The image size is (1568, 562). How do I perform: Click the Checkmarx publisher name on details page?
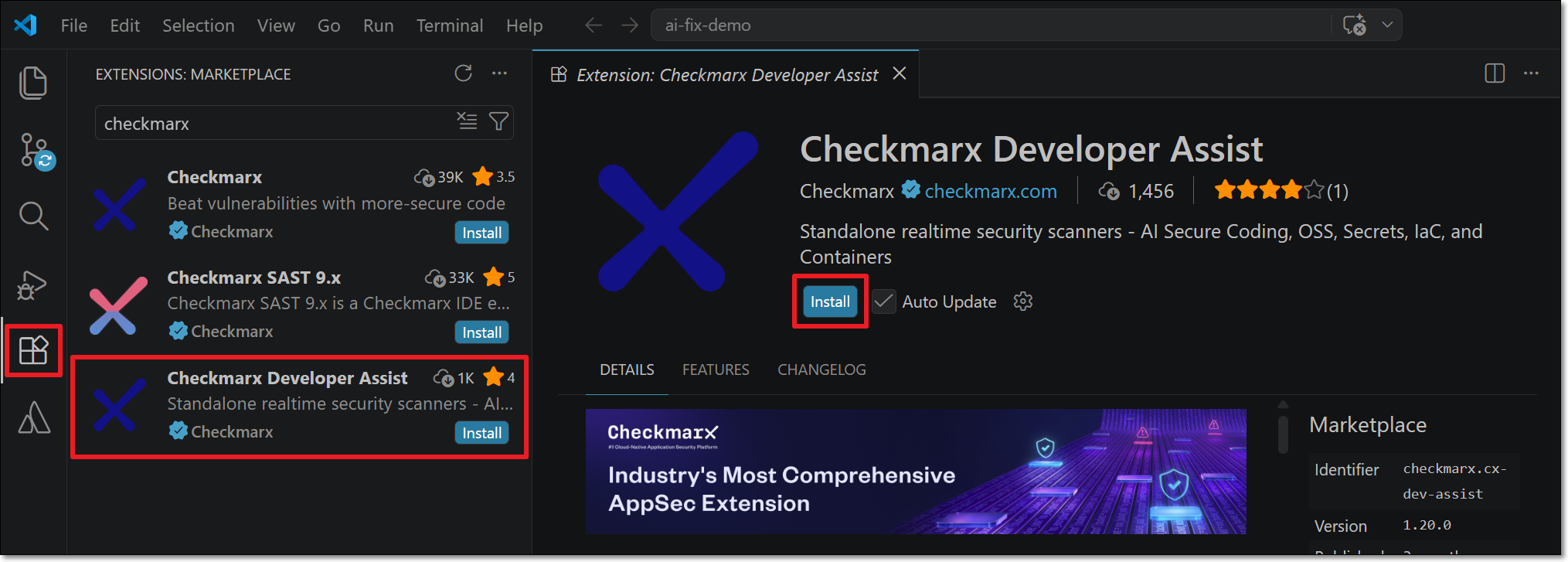click(847, 191)
